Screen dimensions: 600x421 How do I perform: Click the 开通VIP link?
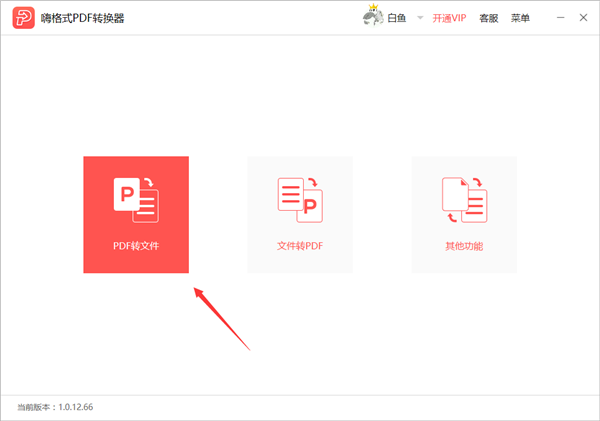449,18
